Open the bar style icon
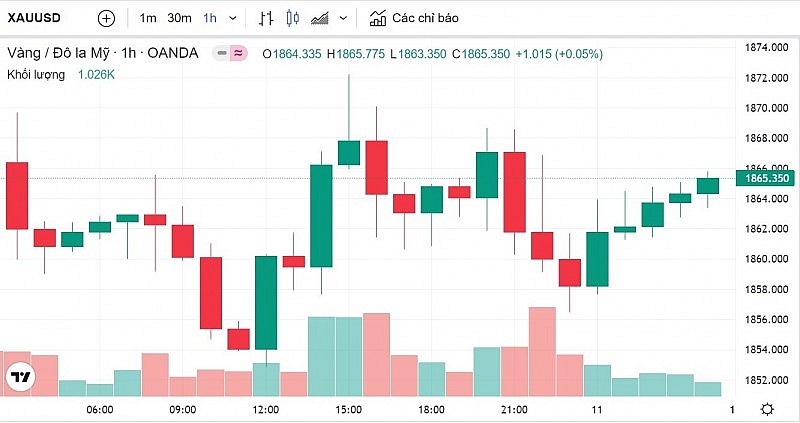 tap(265, 18)
